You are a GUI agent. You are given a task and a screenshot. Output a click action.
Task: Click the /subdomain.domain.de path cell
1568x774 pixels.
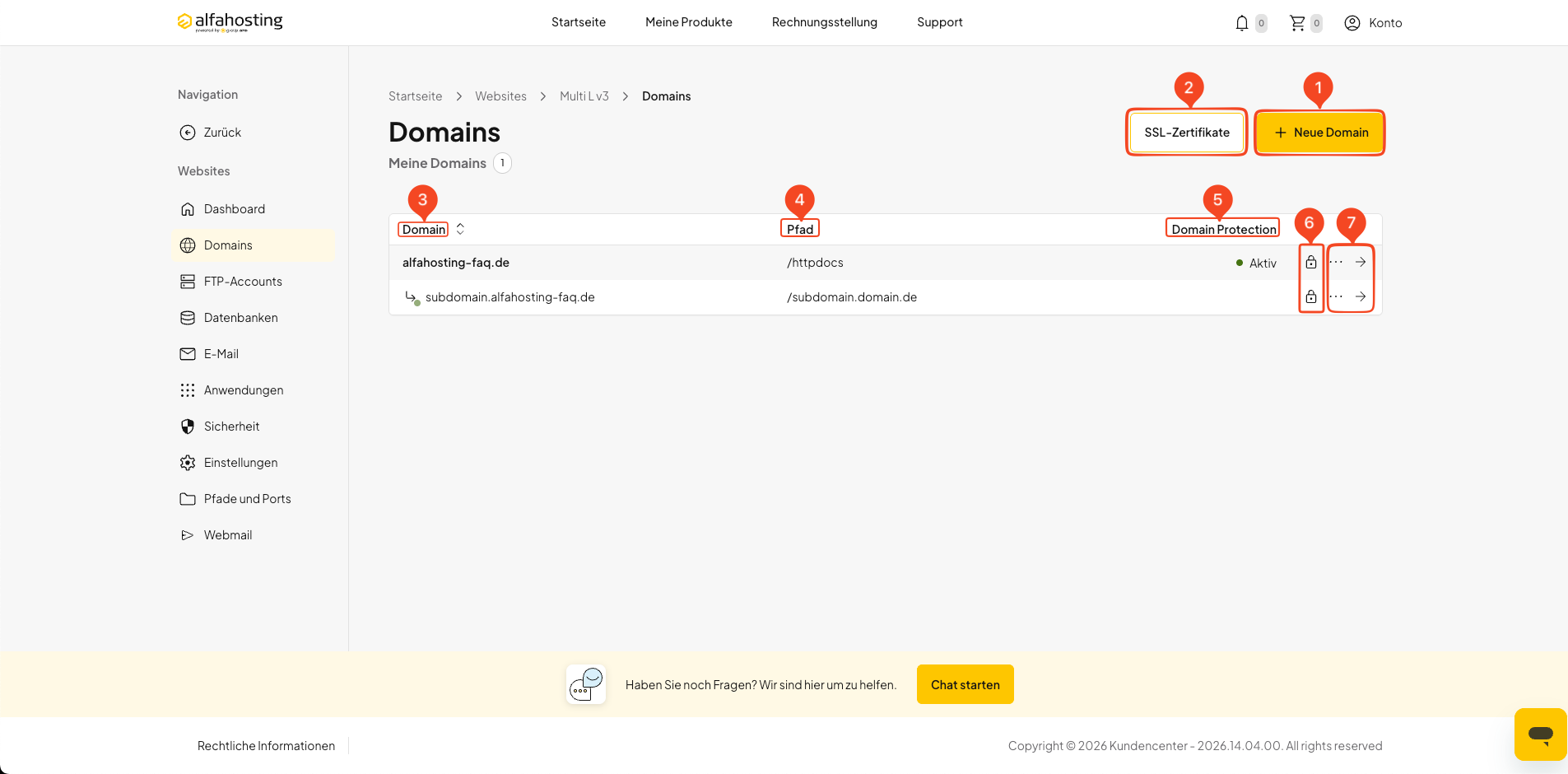click(852, 297)
